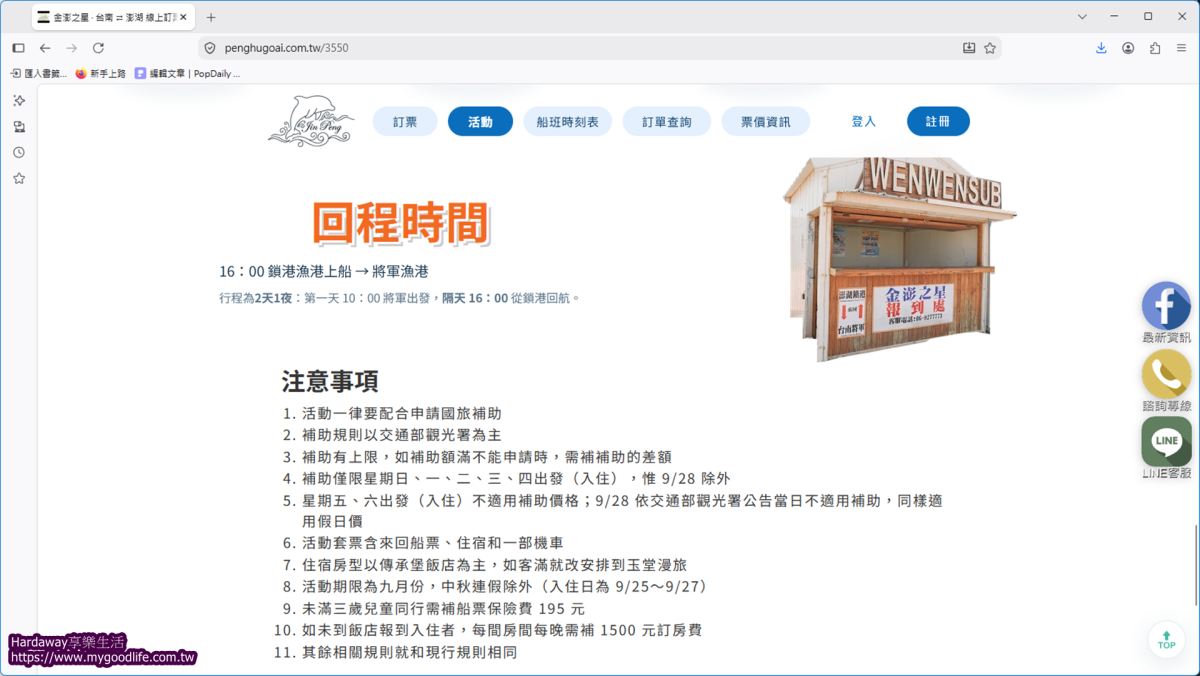
Task: Open the 匯入書籤 bookmark toolbar item
Action: (39, 73)
